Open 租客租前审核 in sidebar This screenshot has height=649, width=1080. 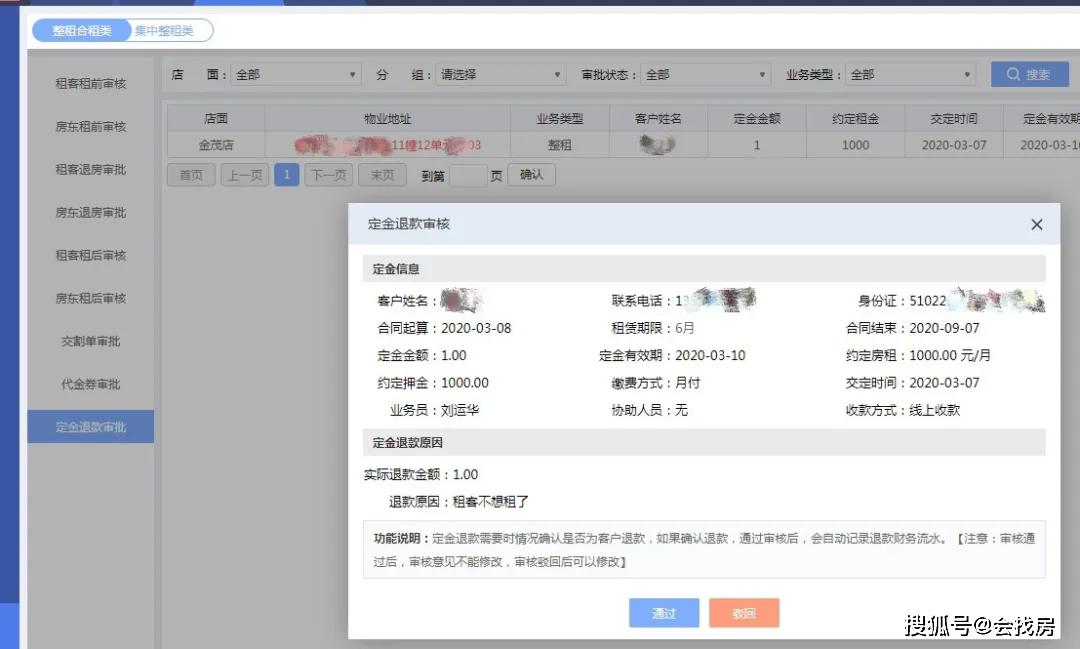[91, 83]
